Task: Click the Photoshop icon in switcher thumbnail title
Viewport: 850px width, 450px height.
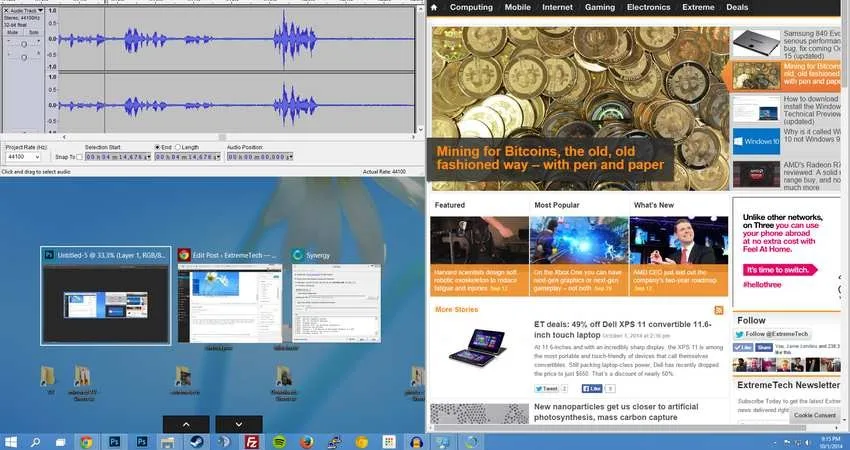Action: tap(49, 255)
